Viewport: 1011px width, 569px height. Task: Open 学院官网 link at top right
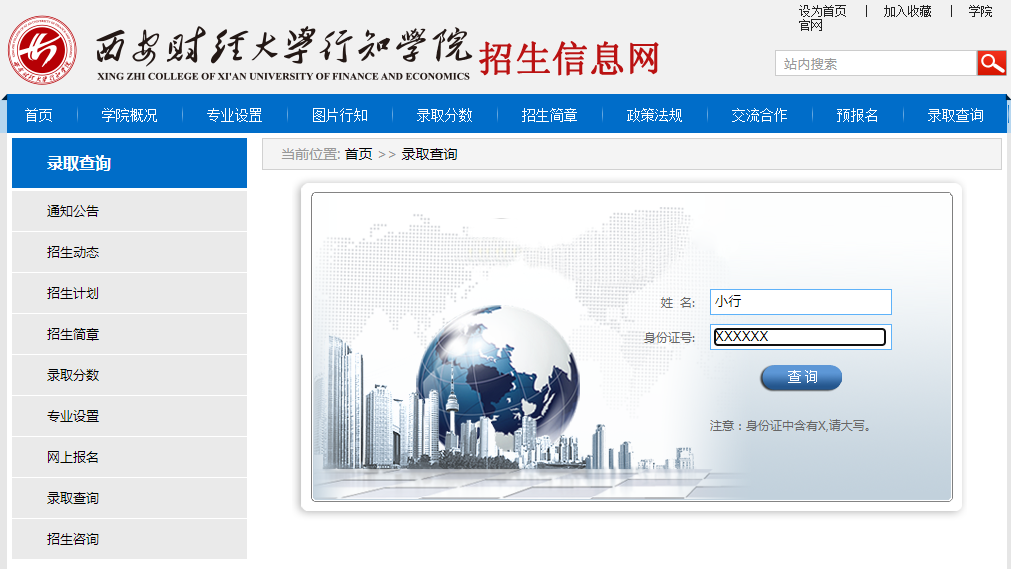980,11
